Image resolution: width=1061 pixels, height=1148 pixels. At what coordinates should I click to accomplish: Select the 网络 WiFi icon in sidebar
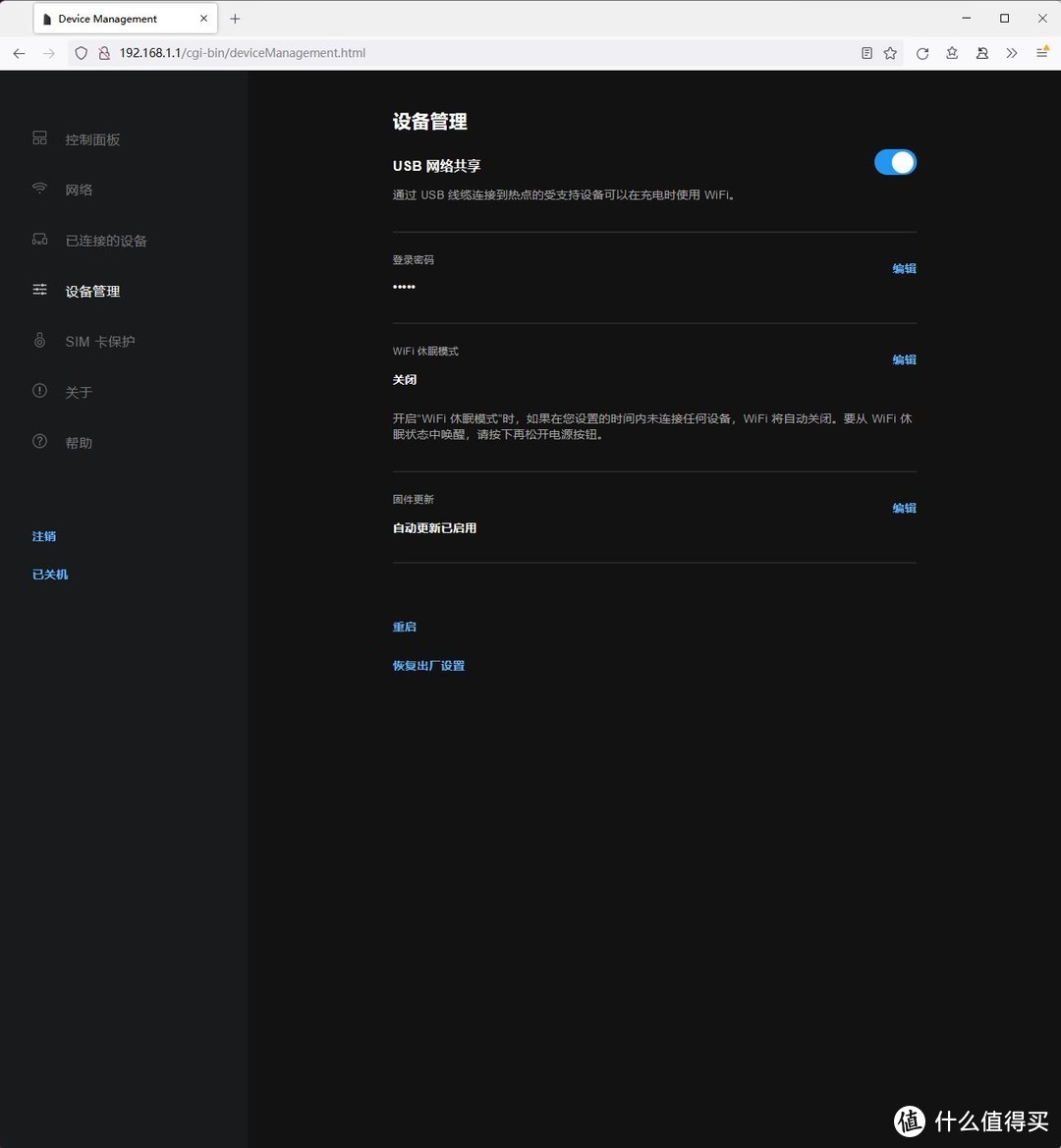point(39,189)
